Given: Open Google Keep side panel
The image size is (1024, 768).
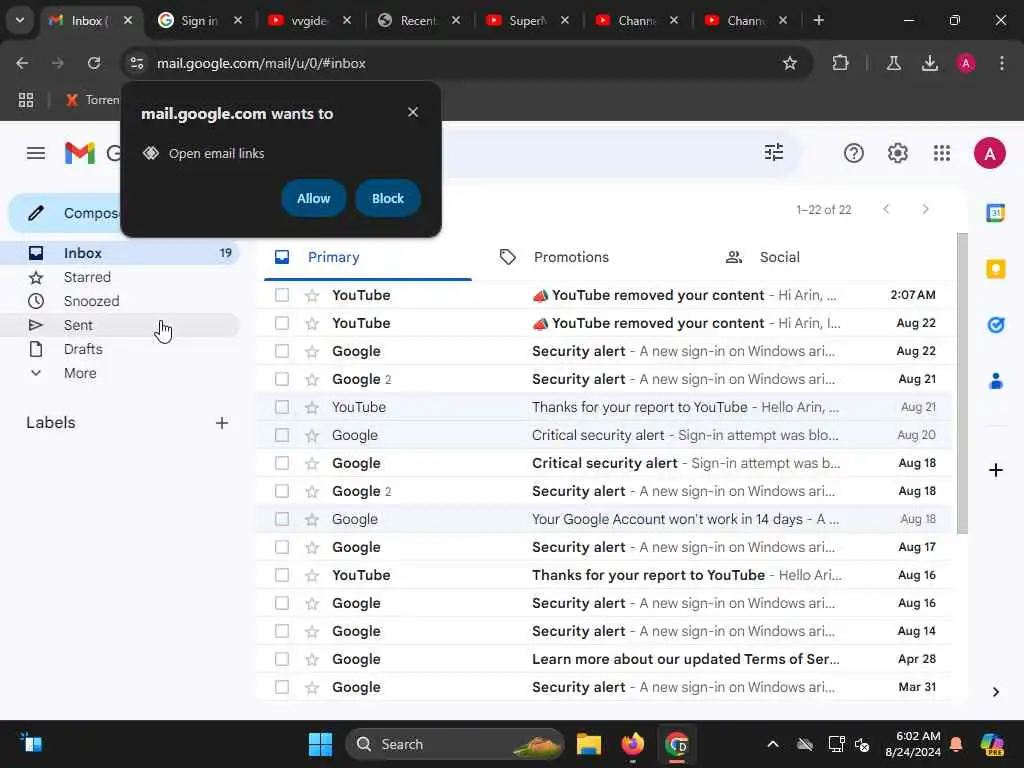Looking at the screenshot, I should 995,268.
